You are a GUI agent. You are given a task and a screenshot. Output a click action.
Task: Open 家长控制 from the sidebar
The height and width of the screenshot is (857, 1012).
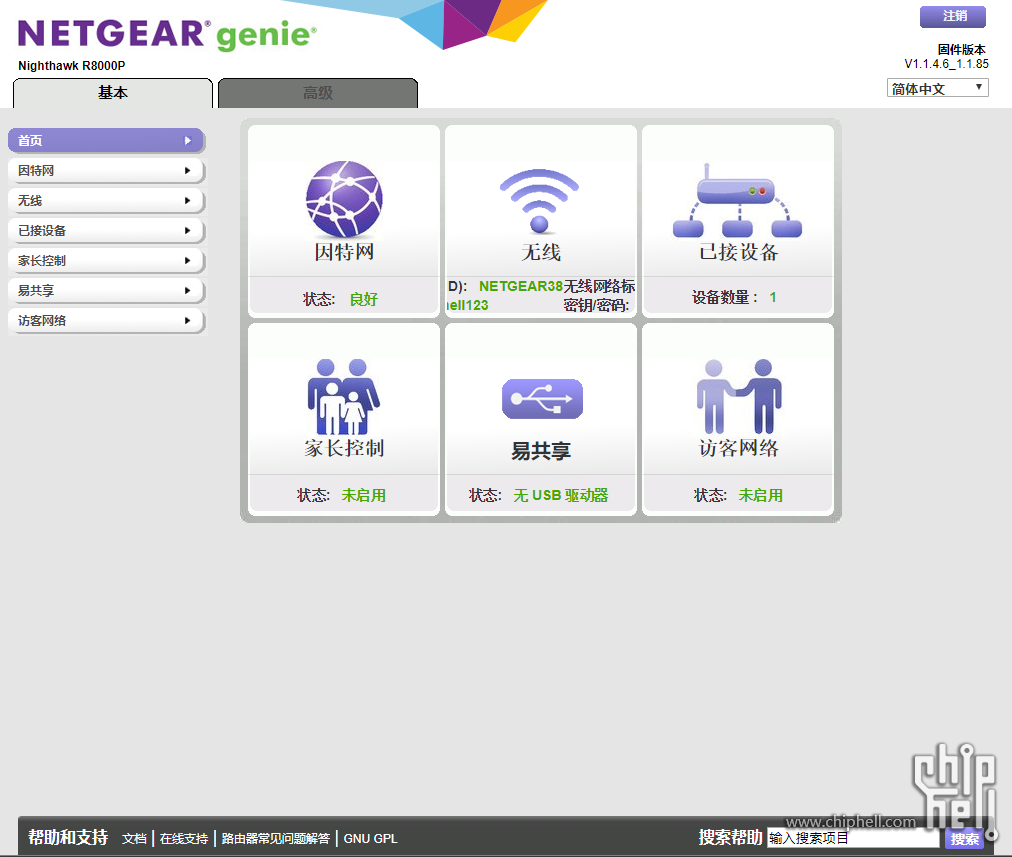pyautogui.click(x=106, y=261)
